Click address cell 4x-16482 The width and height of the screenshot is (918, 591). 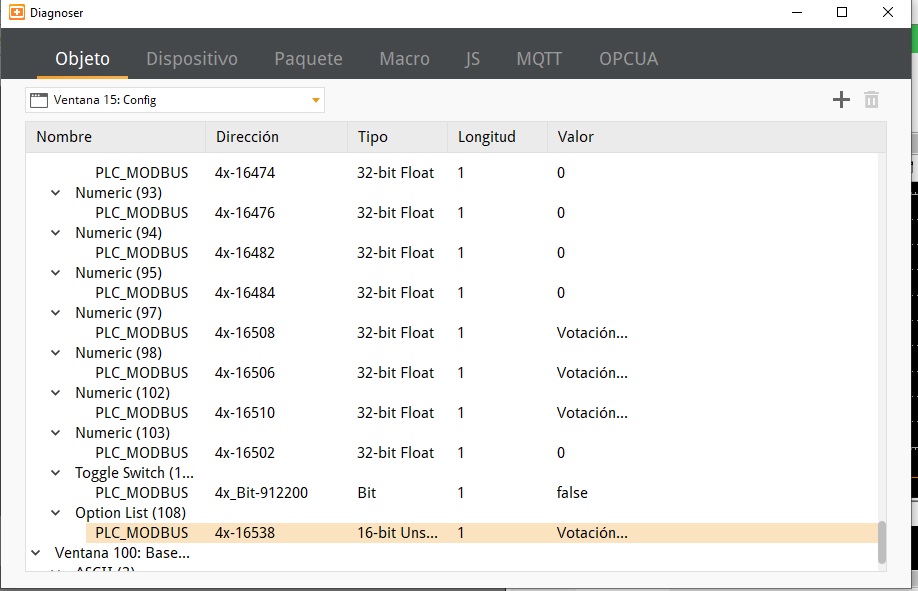[x=245, y=252]
